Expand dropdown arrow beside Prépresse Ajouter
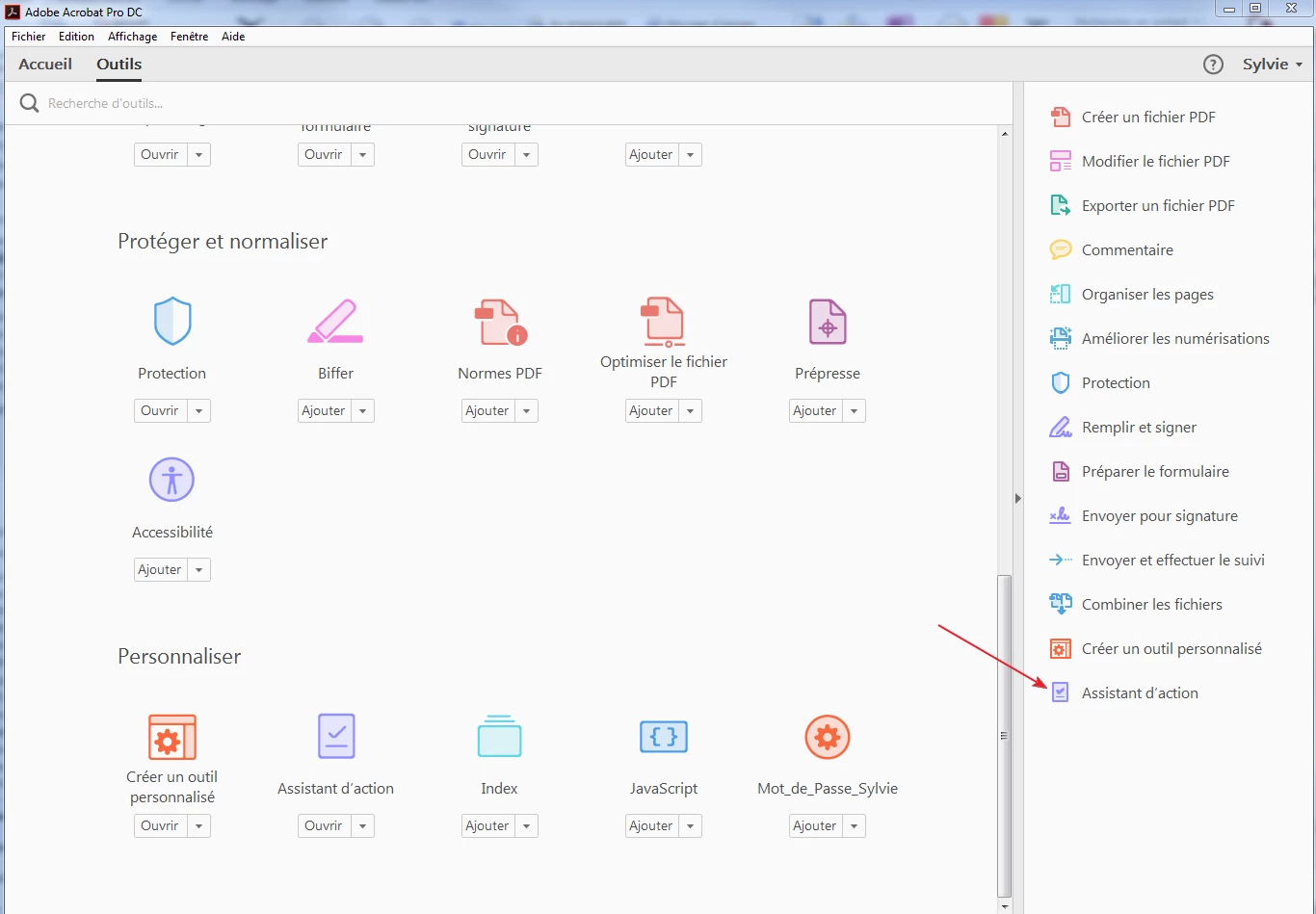Image resolution: width=1316 pixels, height=914 pixels. point(854,410)
